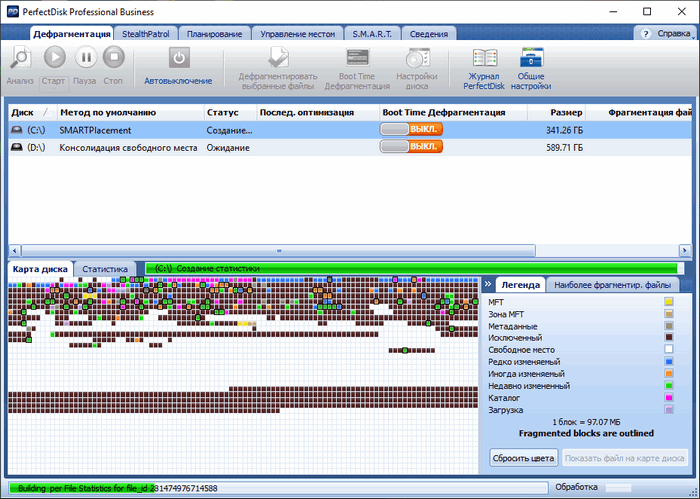
Task: Click the Недавно измененный green swatch
Action: 669,386
